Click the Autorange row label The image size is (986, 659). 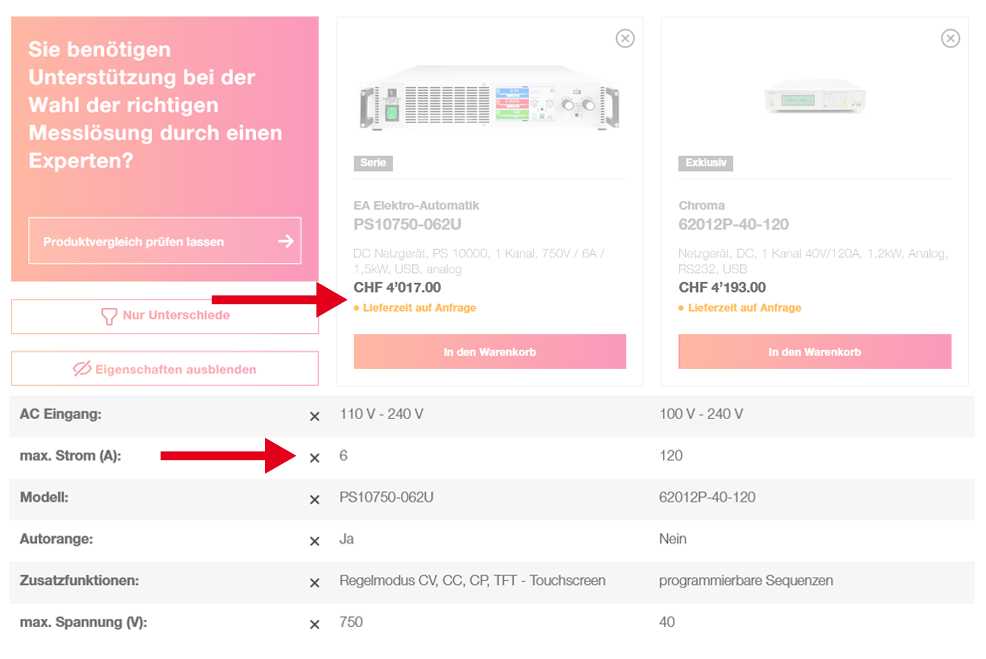click(56, 540)
